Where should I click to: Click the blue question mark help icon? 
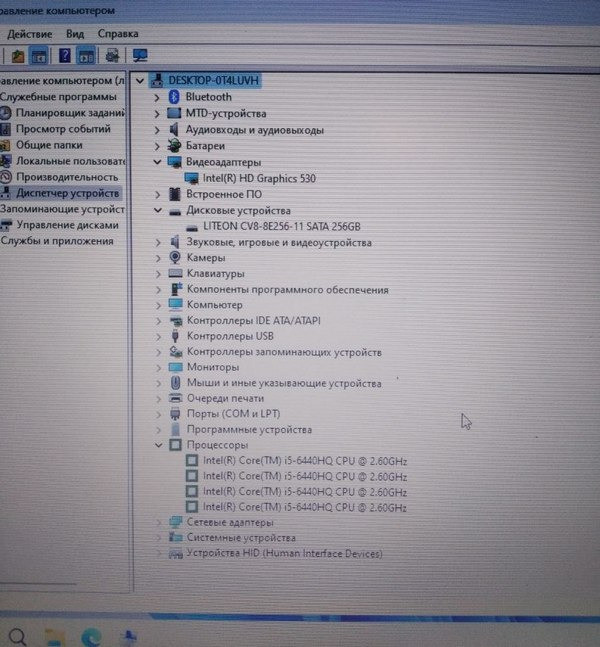(x=65, y=56)
